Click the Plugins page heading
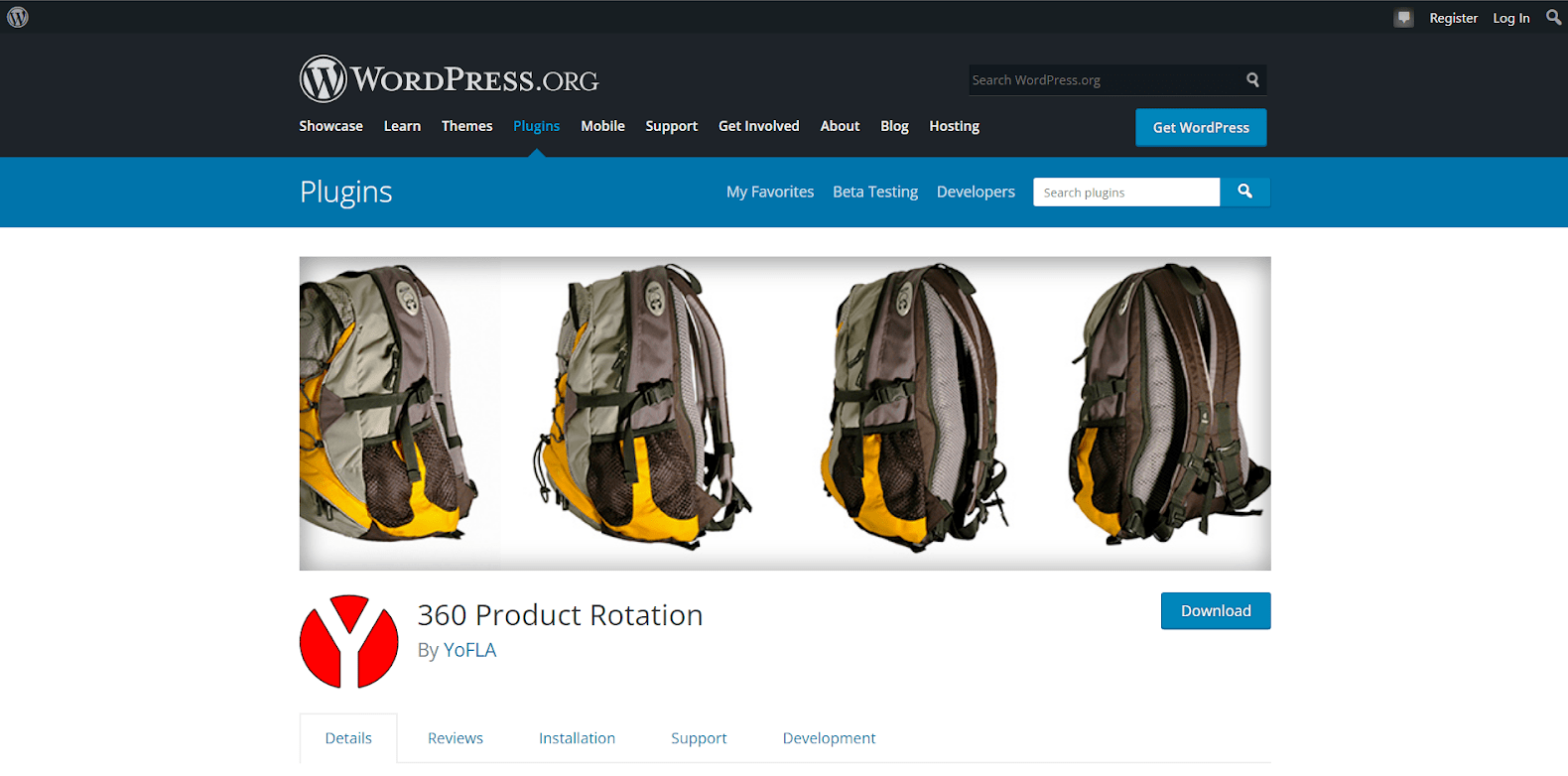This screenshot has height=776, width=1568. pos(346,192)
